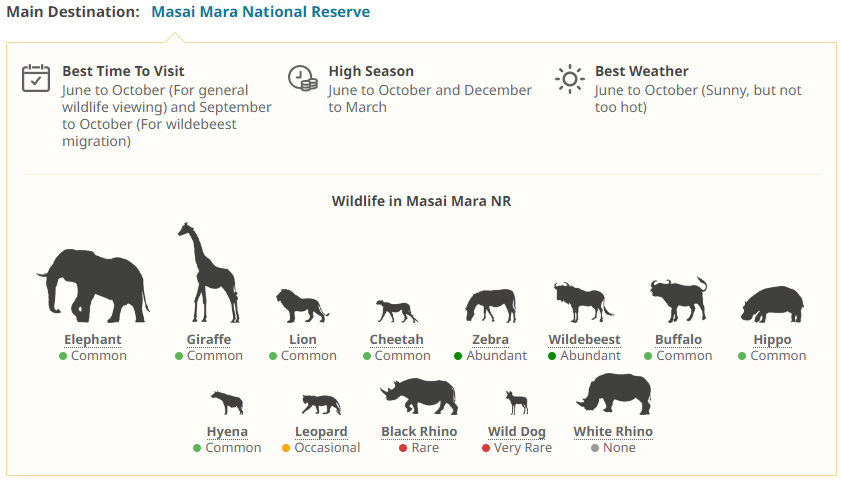841x483 pixels.
Task: Click the cheetah silhouette icon
Action: [x=396, y=310]
